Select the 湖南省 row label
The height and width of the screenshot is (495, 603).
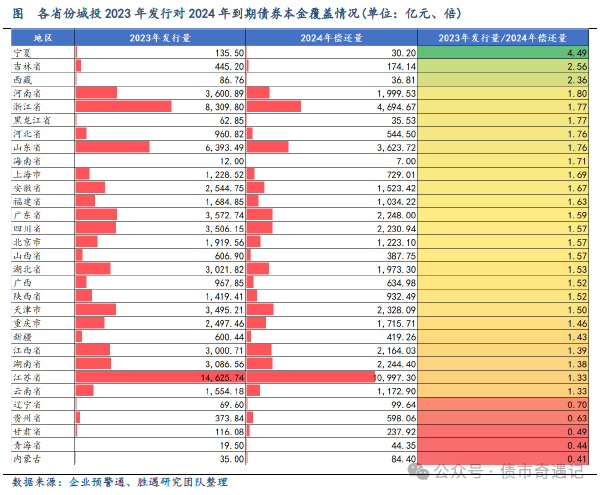point(27,364)
